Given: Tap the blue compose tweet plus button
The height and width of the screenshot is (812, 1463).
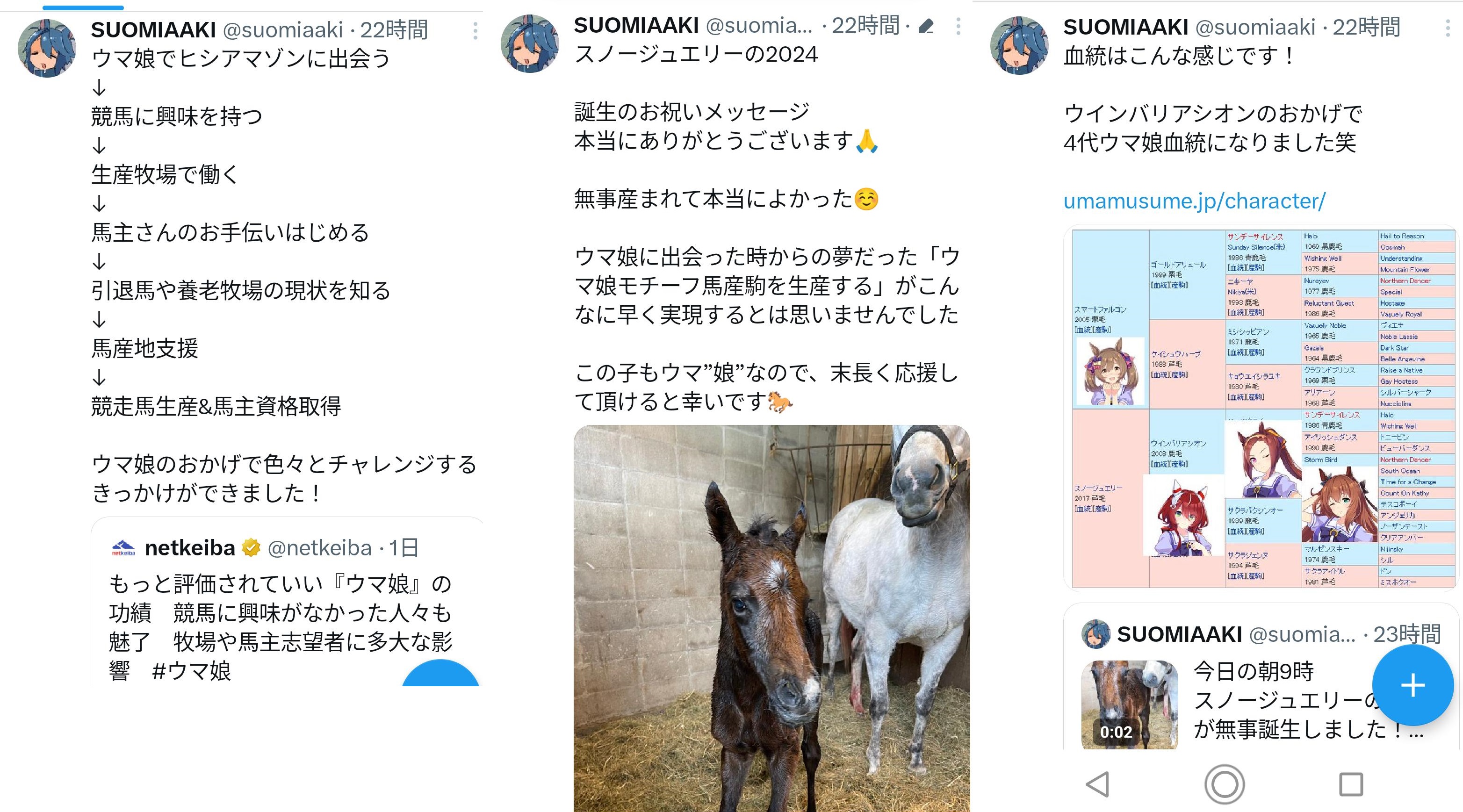Looking at the screenshot, I should point(1413,685).
